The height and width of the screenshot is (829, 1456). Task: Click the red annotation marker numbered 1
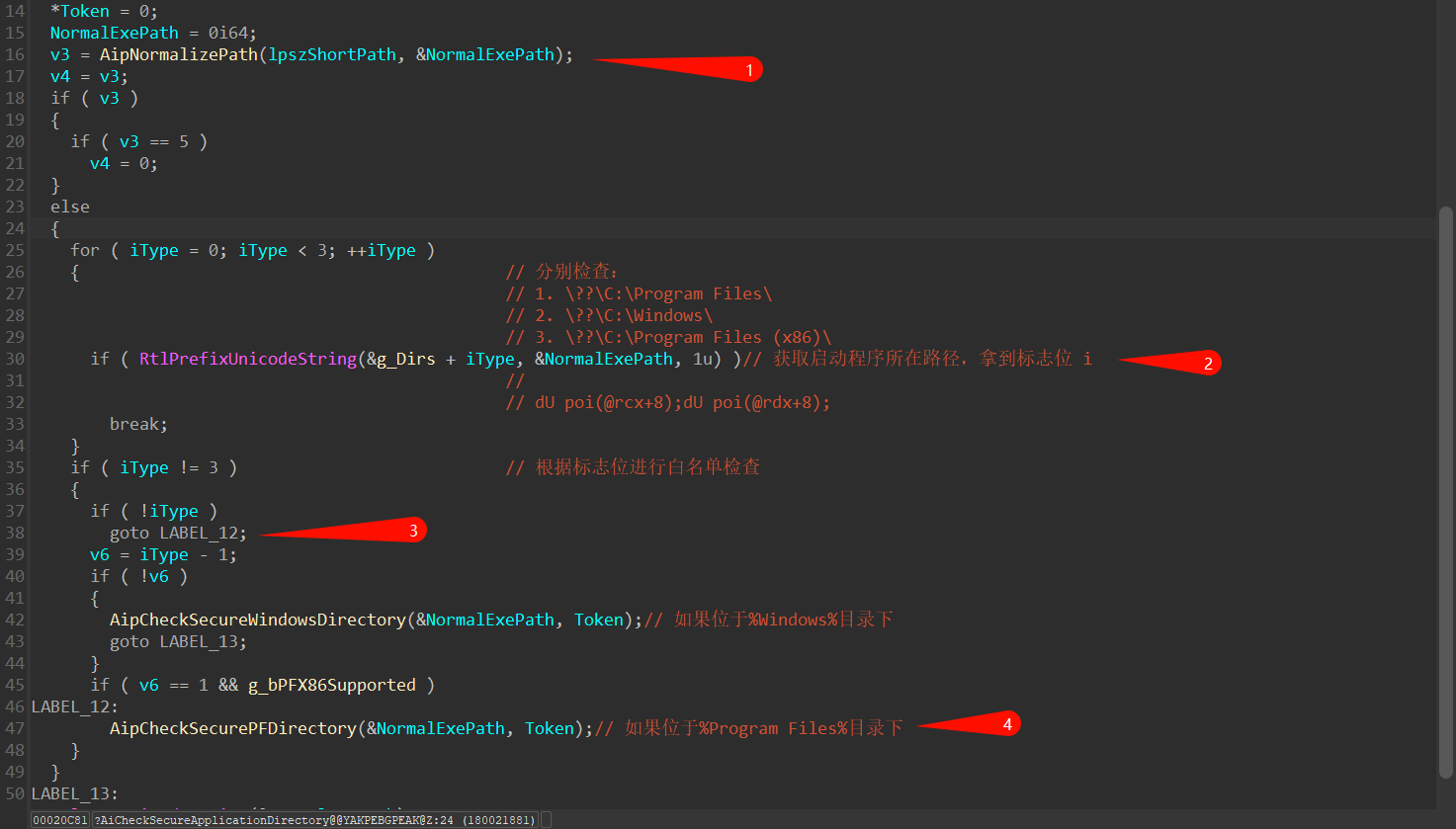(748, 69)
